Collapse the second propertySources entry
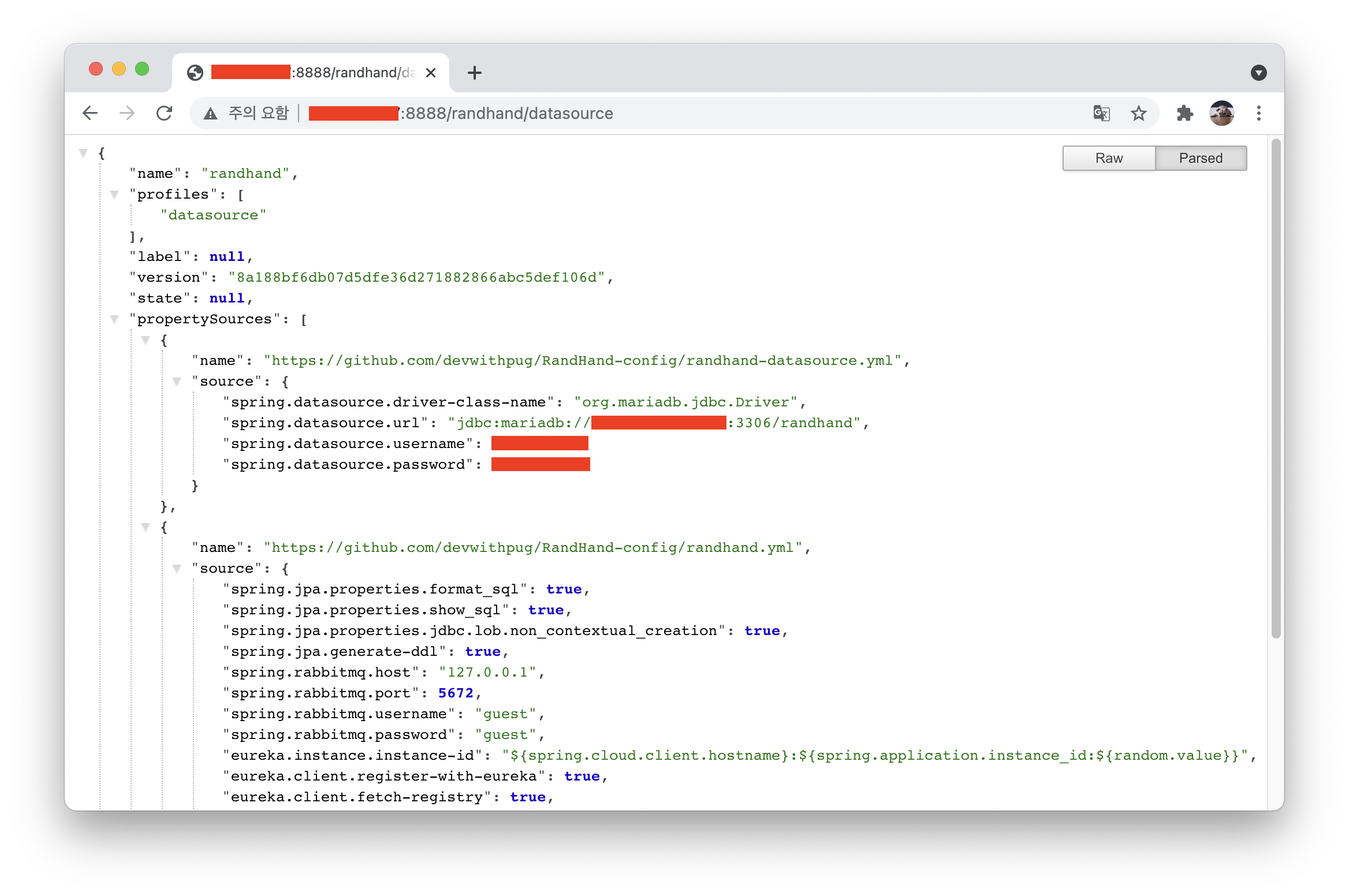The image size is (1349, 896). click(x=146, y=527)
